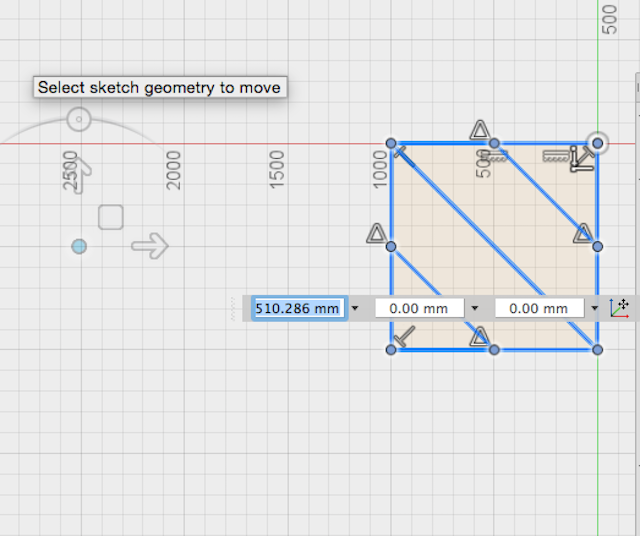Click the 1500 axis label

tap(277, 170)
